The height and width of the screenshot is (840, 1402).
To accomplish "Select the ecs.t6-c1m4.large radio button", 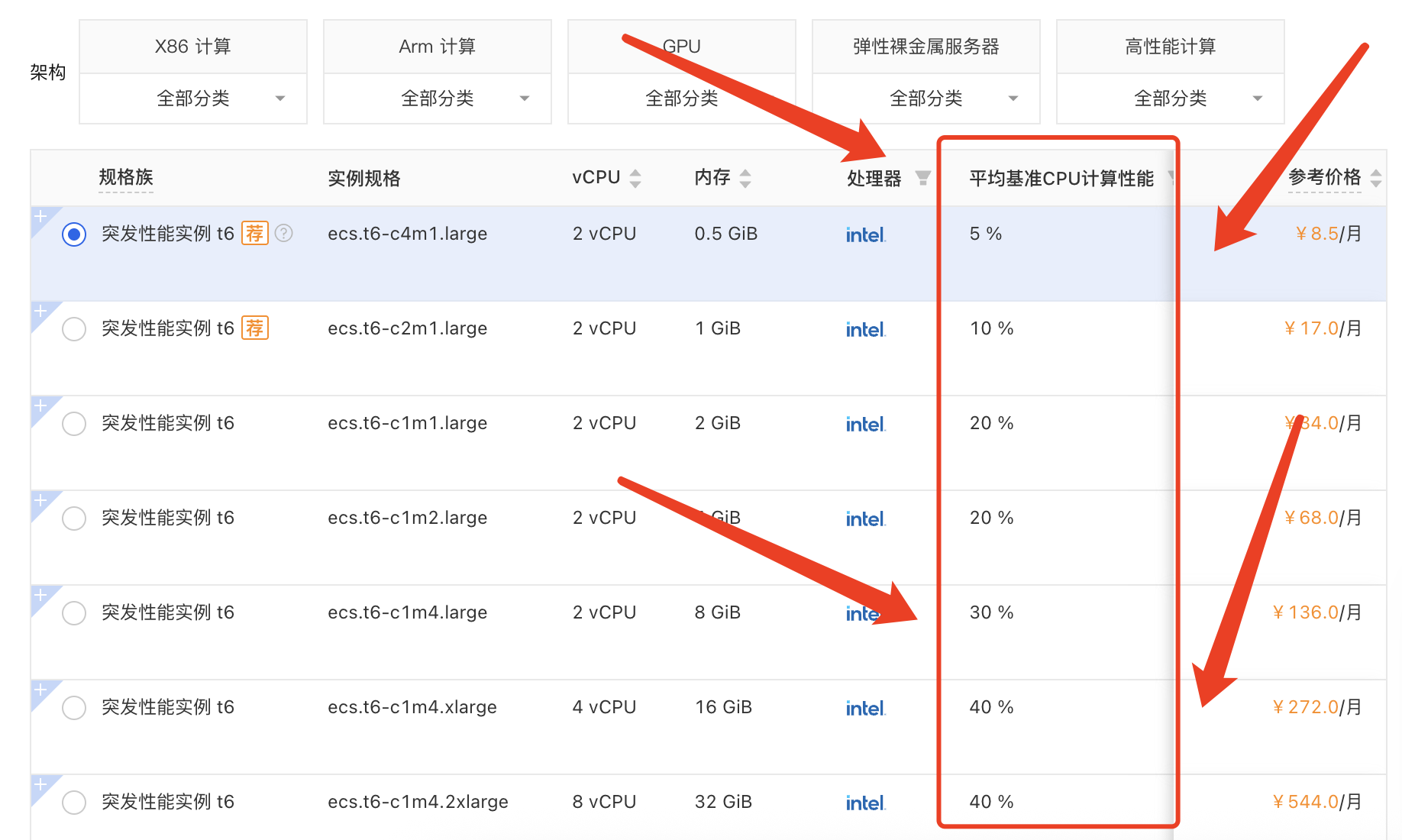I will point(74,612).
